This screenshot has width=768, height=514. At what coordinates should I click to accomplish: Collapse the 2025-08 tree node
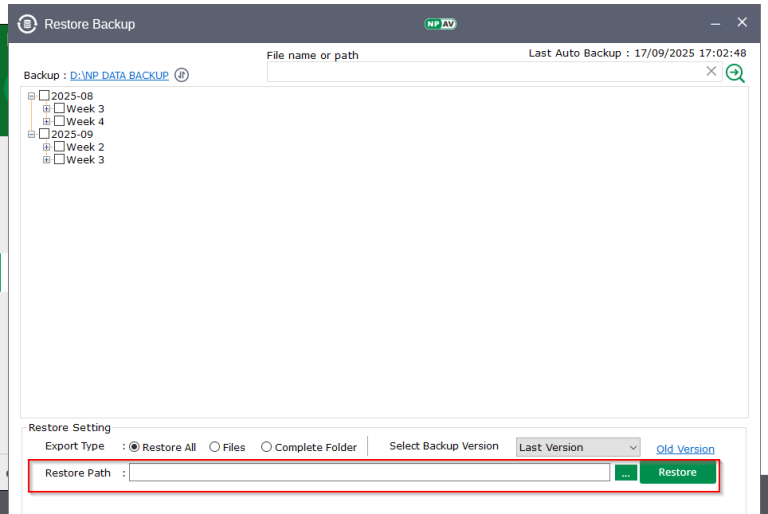[31, 96]
